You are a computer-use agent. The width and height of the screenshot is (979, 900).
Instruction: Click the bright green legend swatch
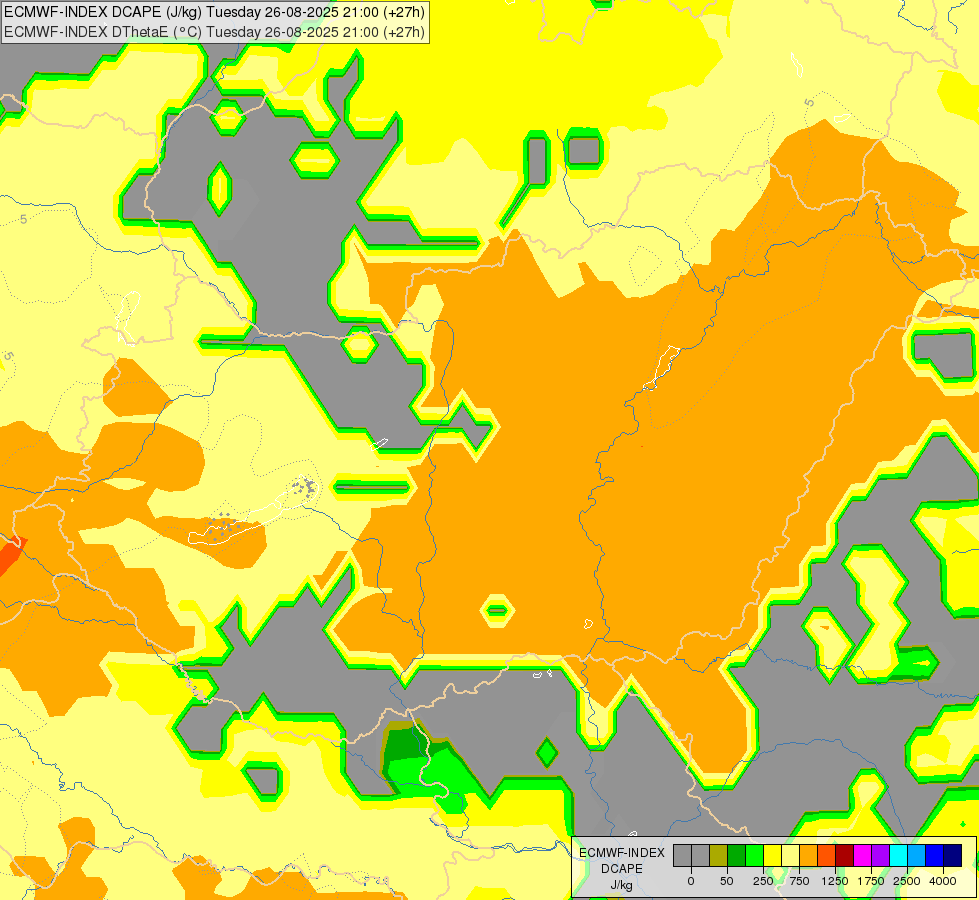pos(755,856)
